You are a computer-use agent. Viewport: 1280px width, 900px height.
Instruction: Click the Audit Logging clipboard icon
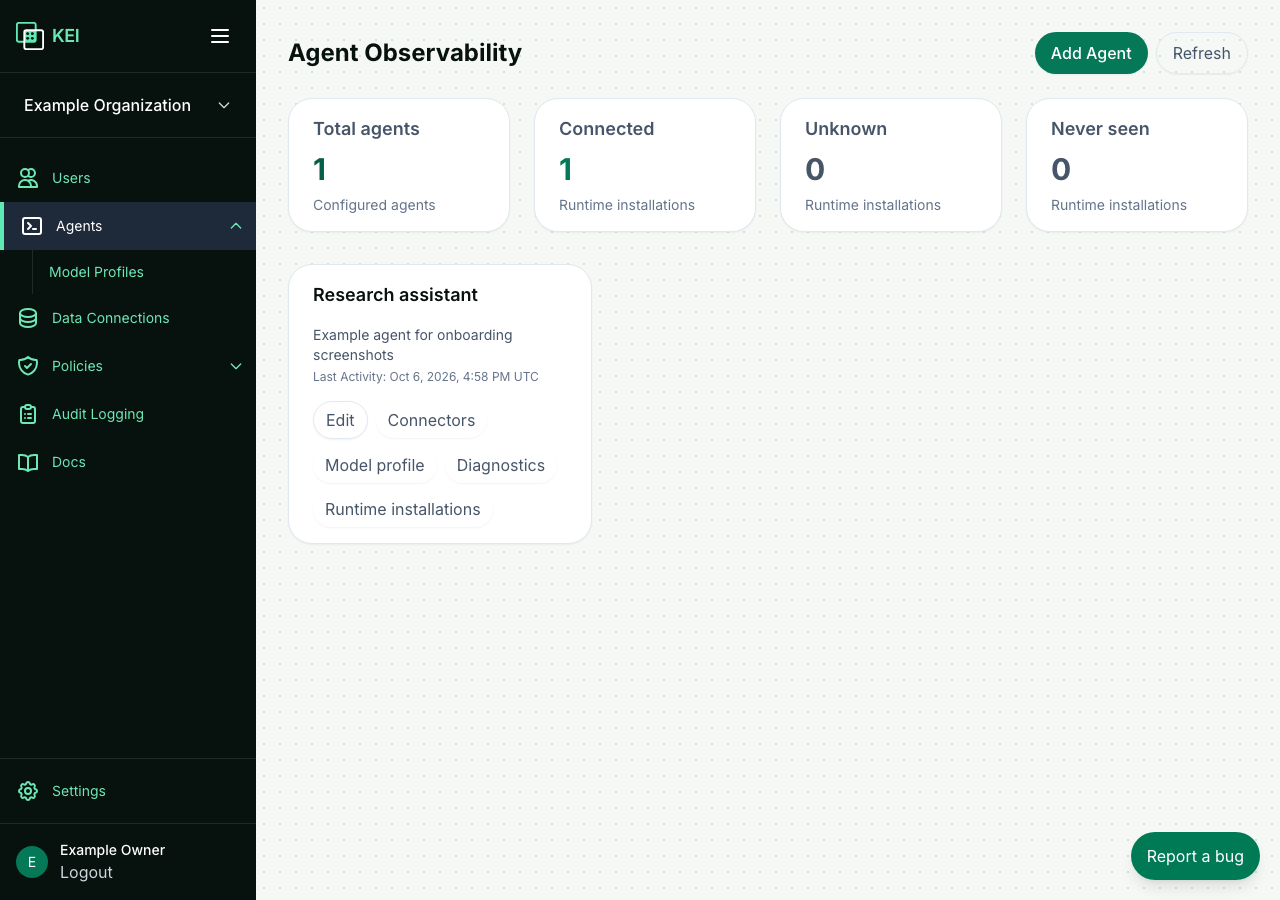pyautogui.click(x=28, y=414)
